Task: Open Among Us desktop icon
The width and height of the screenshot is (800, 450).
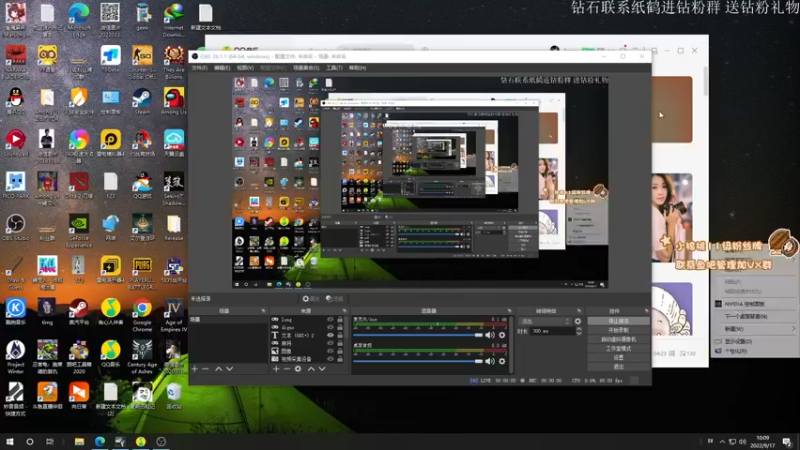Action: (174, 102)
